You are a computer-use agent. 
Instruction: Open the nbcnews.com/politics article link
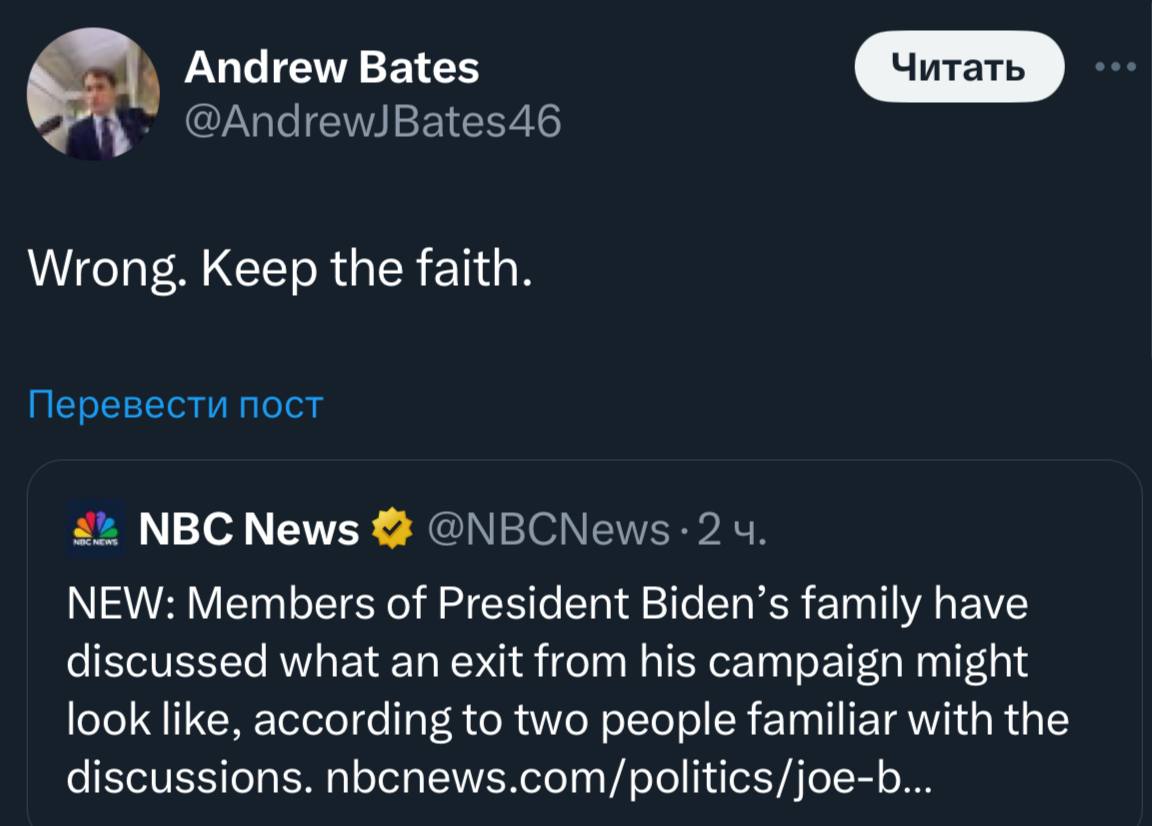click(630, 776)
